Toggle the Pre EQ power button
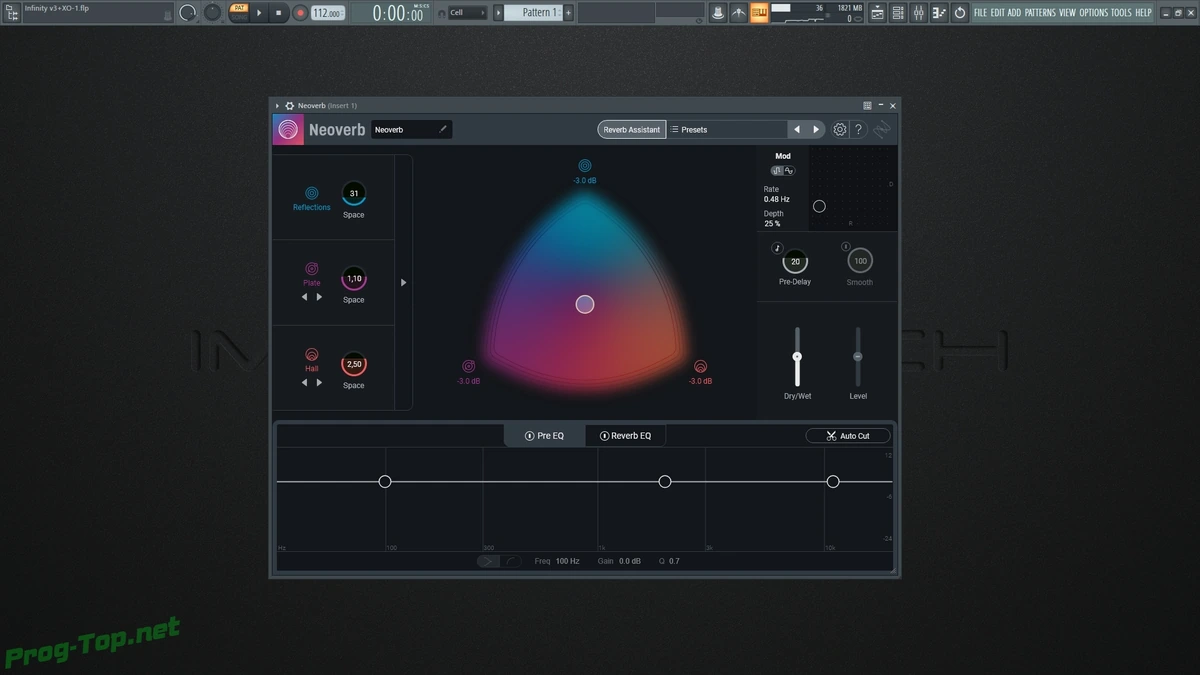 pyautogui.click(x=530, y=436)
